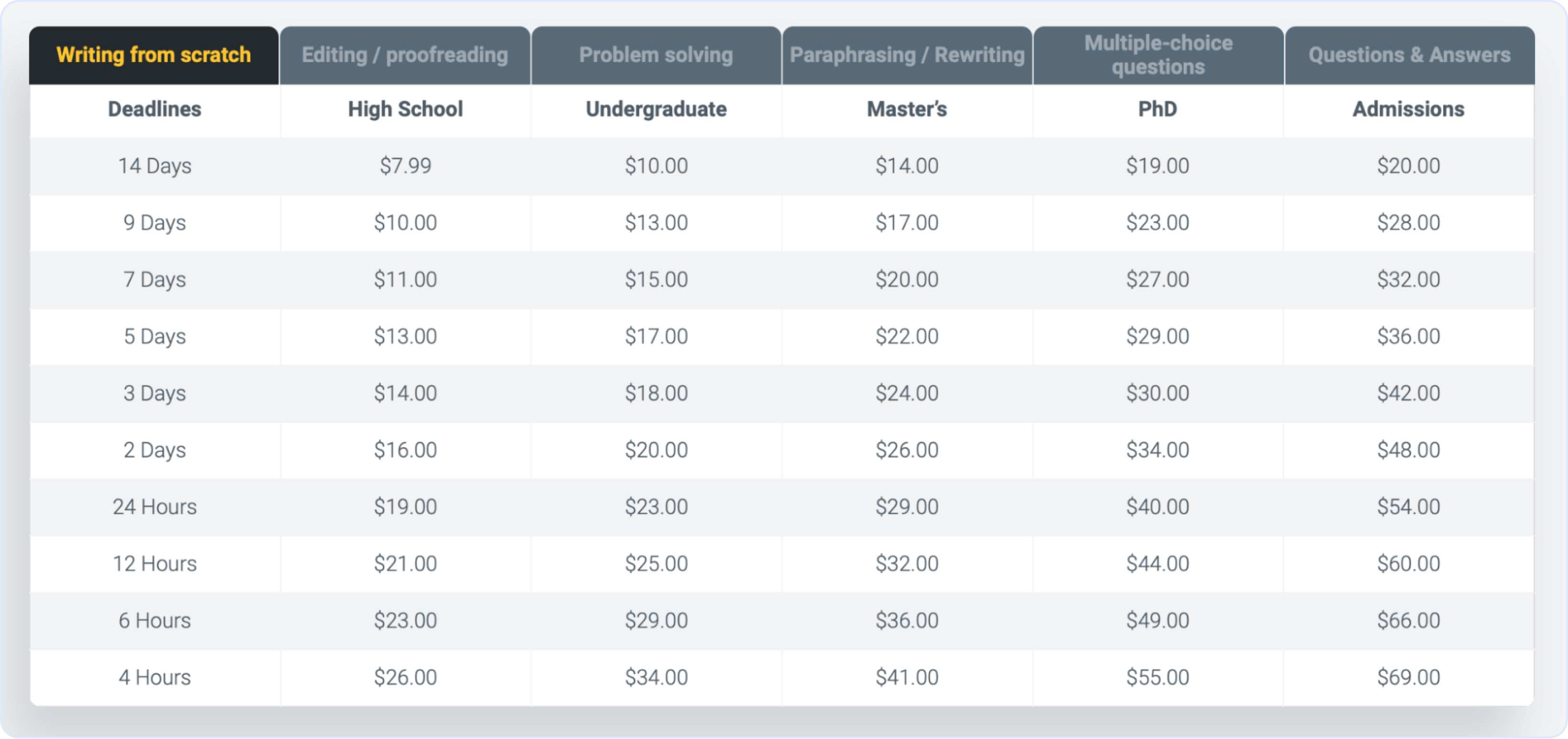This screenshot has width=1568, height=739.
Task: Select the Master's column header
Action: point(906,109)
